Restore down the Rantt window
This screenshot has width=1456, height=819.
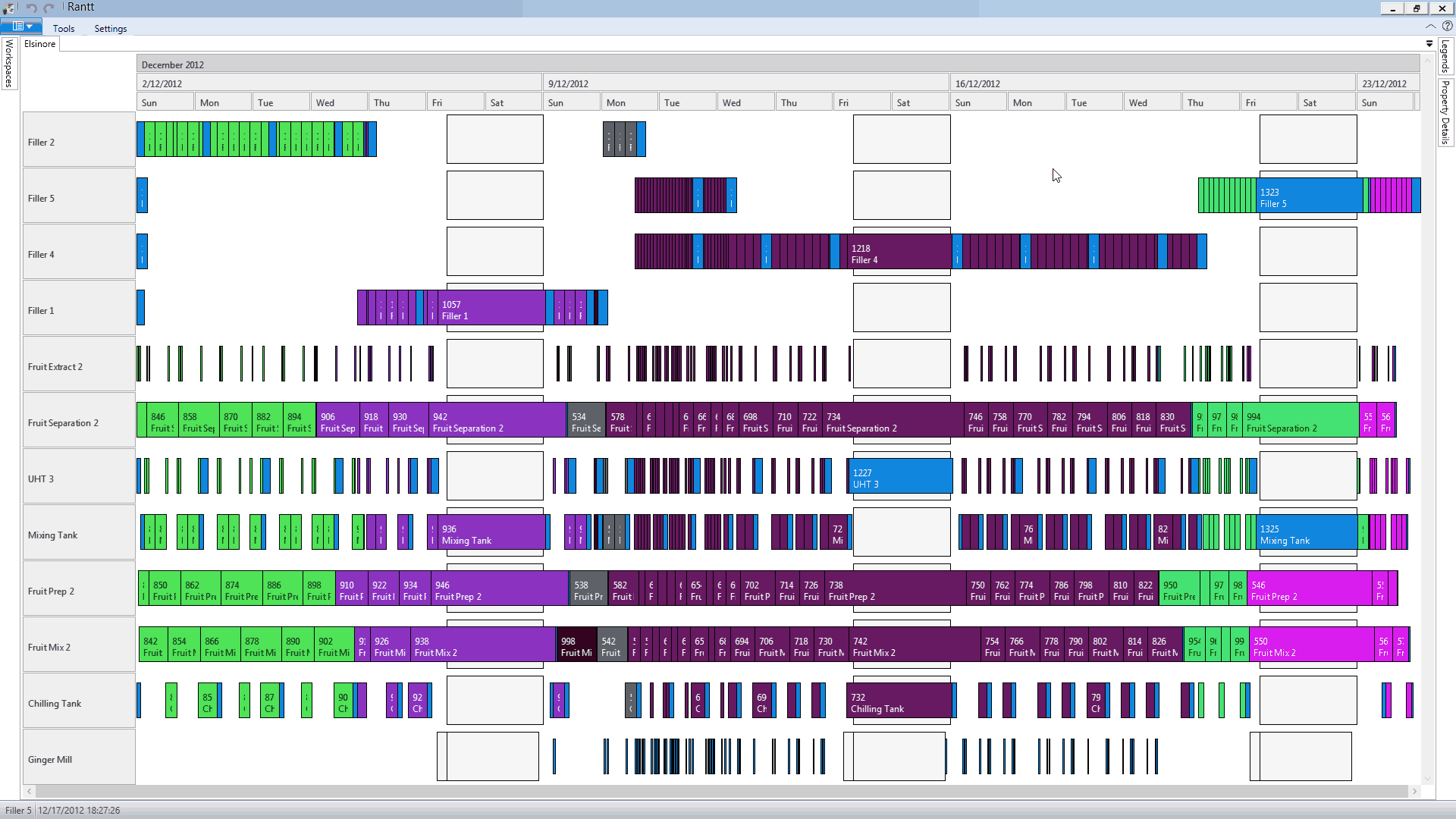[1417, 8]
